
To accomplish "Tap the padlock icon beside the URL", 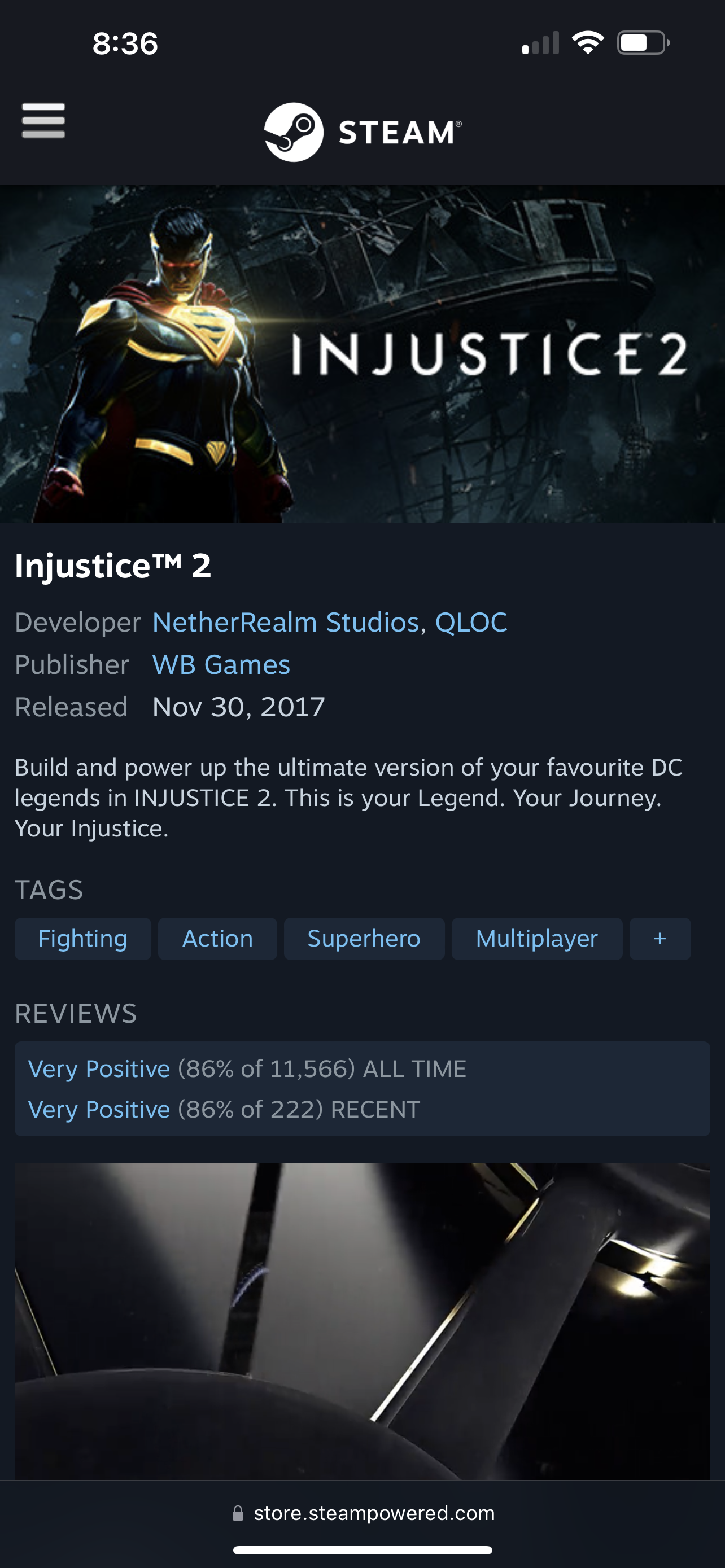I will click(x=238, y=1513).
